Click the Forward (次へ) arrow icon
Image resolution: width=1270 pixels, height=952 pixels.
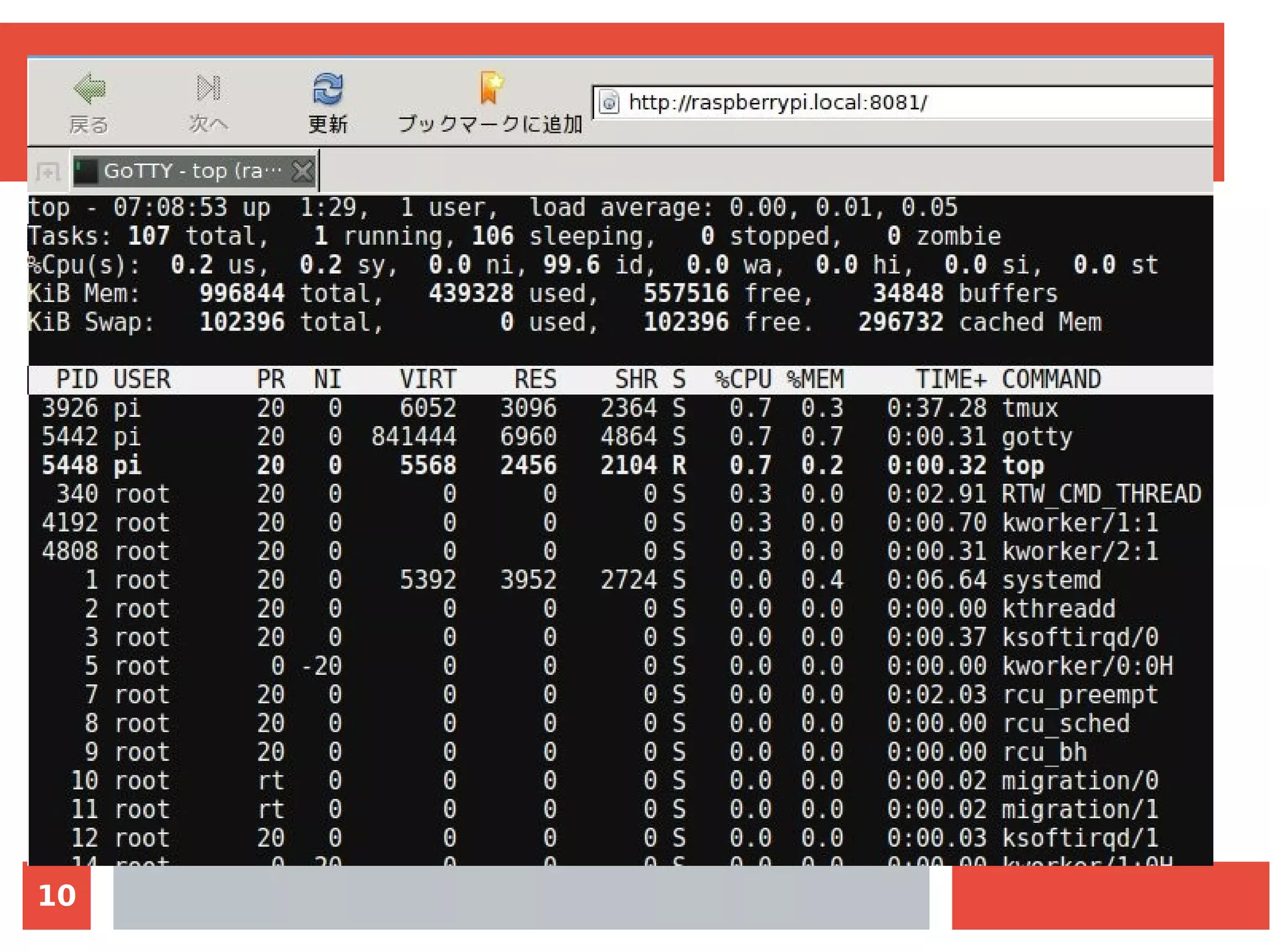(208, 88)
